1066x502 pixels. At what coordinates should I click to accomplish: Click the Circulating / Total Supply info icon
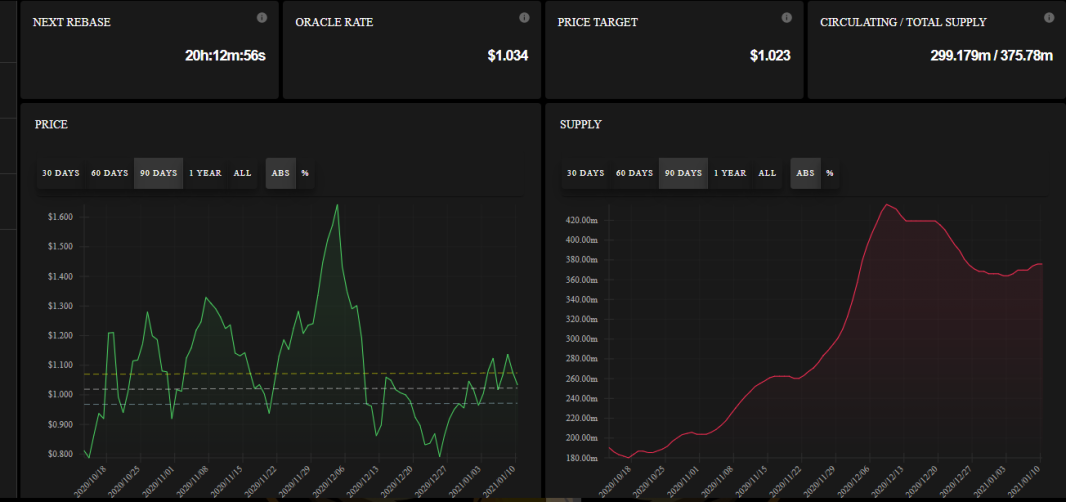point(1049,18)
